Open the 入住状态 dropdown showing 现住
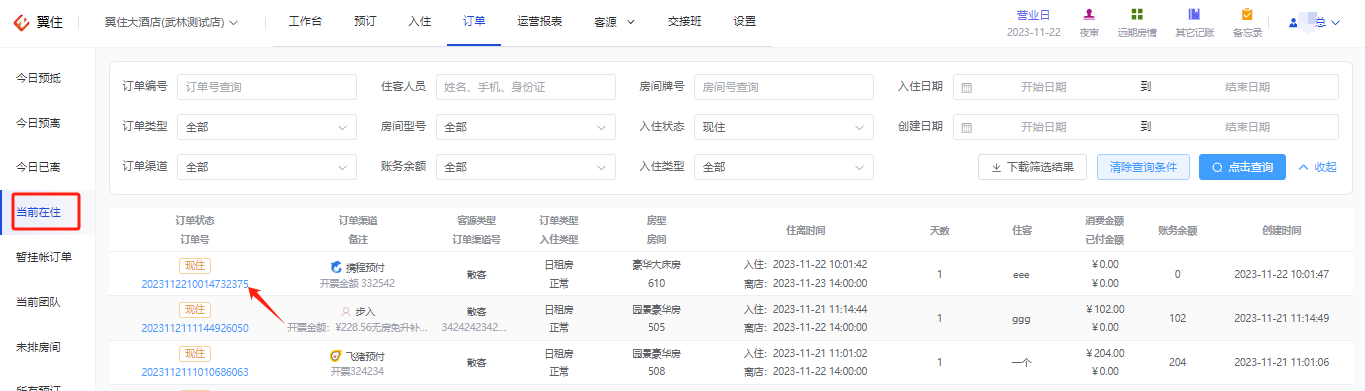Image resolution: width=1365 pixels, height=391 pixels. click(784, 127)
